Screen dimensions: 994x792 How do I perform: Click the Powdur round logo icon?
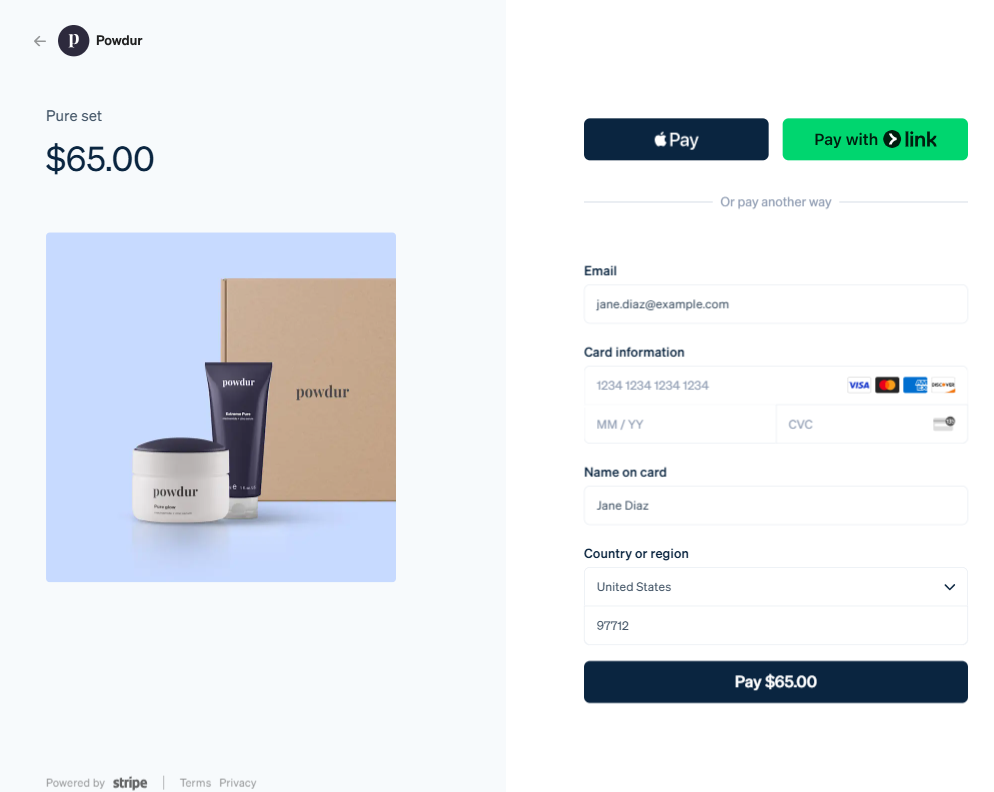tap(74, 41)
